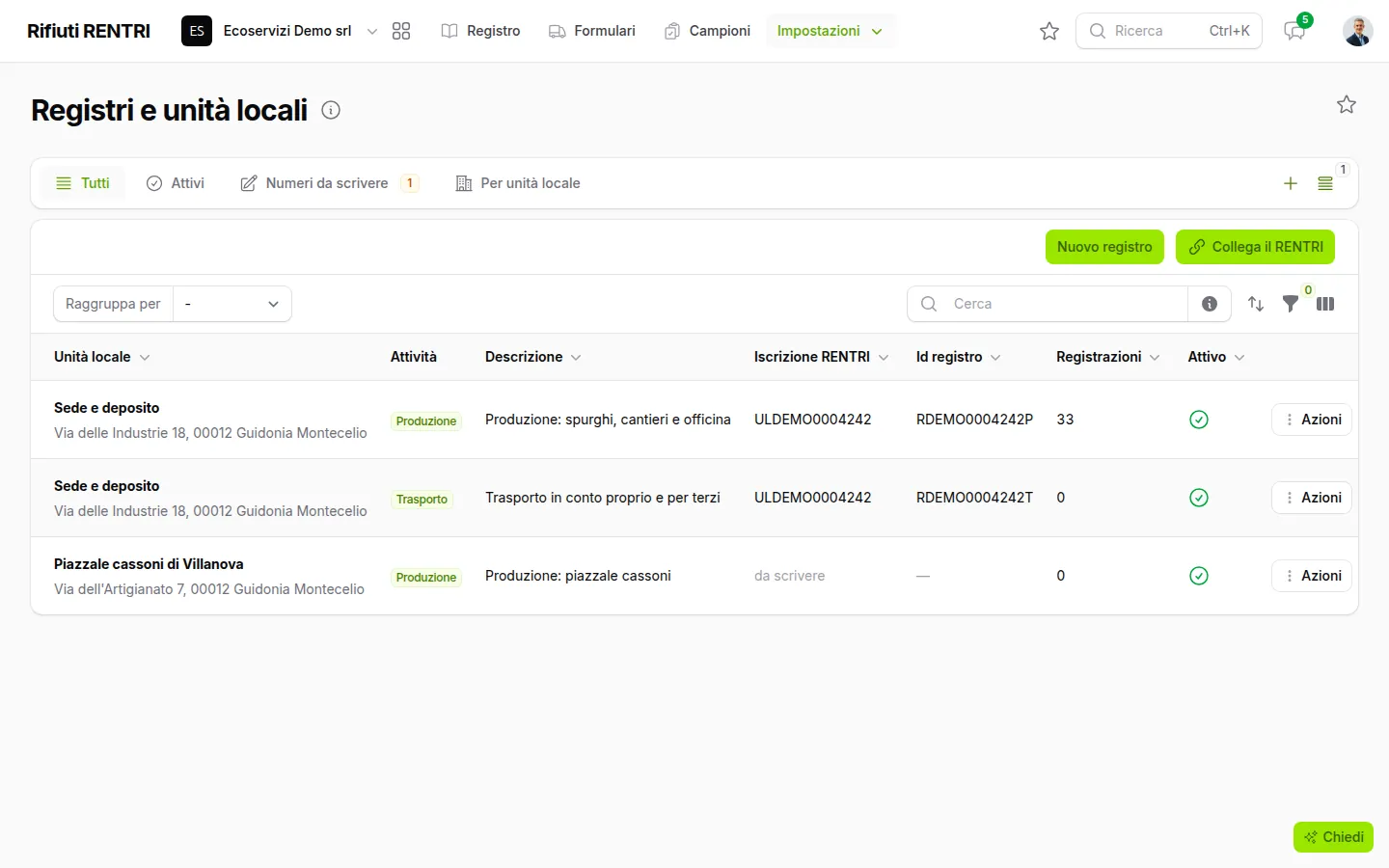Expand the Impostazioni menu
The height and width of the screenshot is (868, 1389).
(830, 31)
